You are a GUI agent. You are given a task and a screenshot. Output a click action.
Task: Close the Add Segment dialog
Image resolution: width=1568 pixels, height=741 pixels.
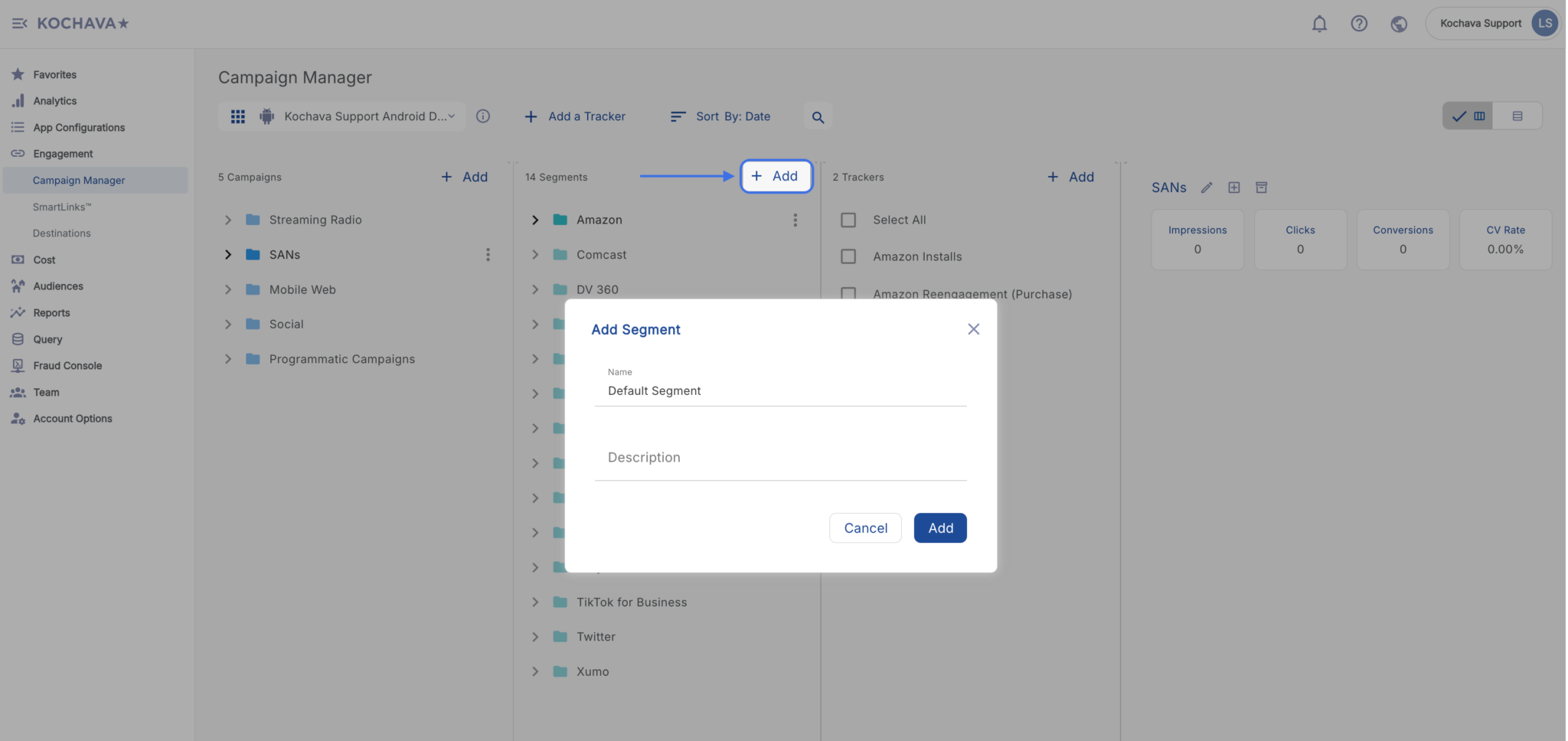point(974,329)
